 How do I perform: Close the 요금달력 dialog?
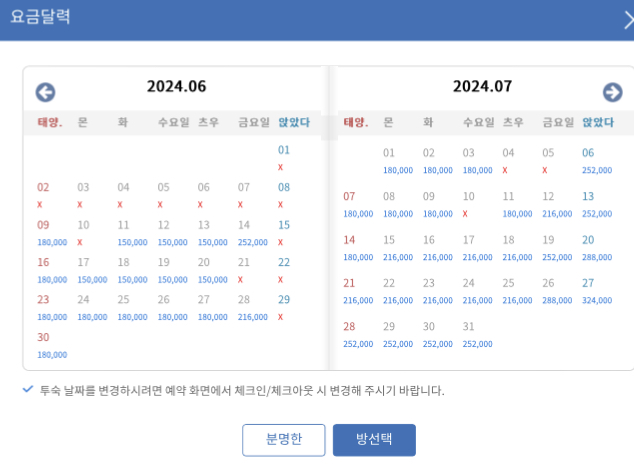pyautogui.click(x=628, y=20)
